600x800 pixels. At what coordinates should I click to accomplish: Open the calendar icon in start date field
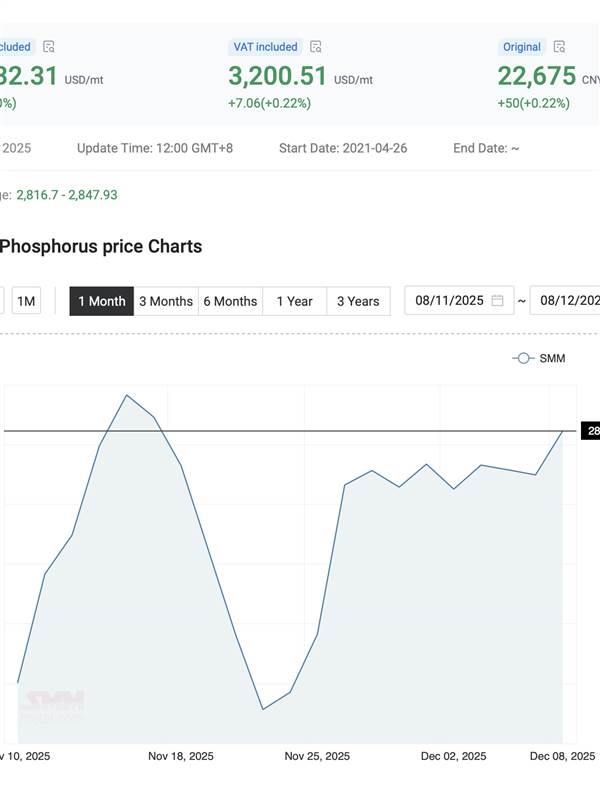coord(497,301)
